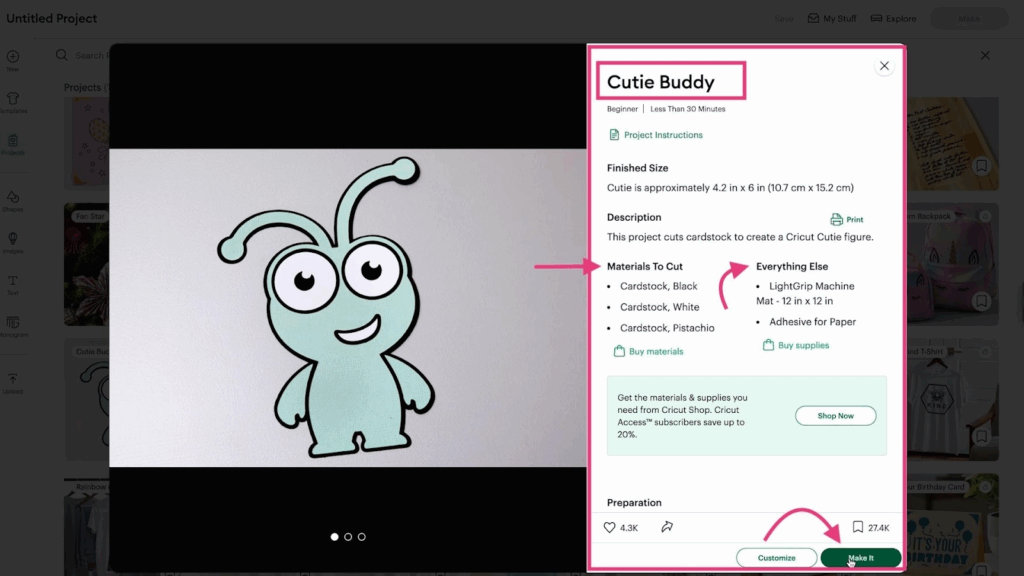Open the Fan Star project thumbnail
The image size is (1024, 576).
click(x=86, y=264)
